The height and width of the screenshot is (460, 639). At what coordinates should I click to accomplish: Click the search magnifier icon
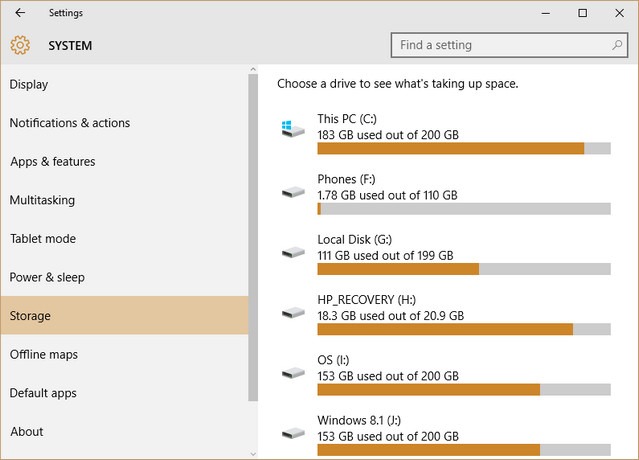[x=617, y=45]
